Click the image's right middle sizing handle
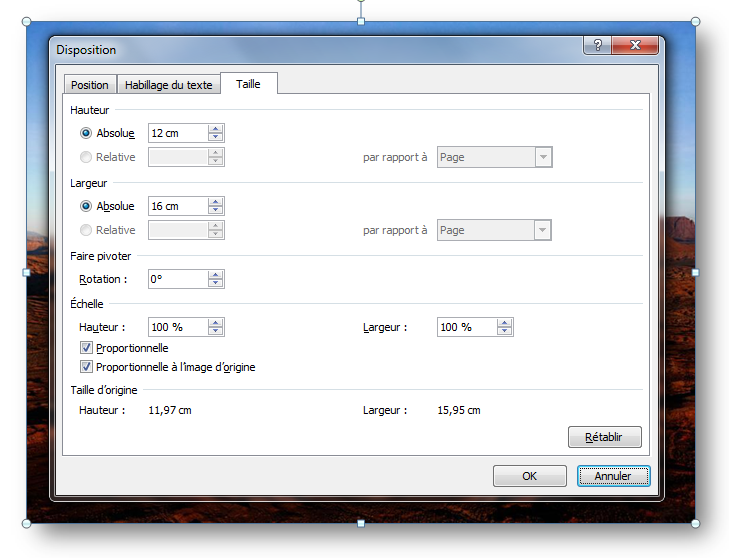 tap(696, 272)
